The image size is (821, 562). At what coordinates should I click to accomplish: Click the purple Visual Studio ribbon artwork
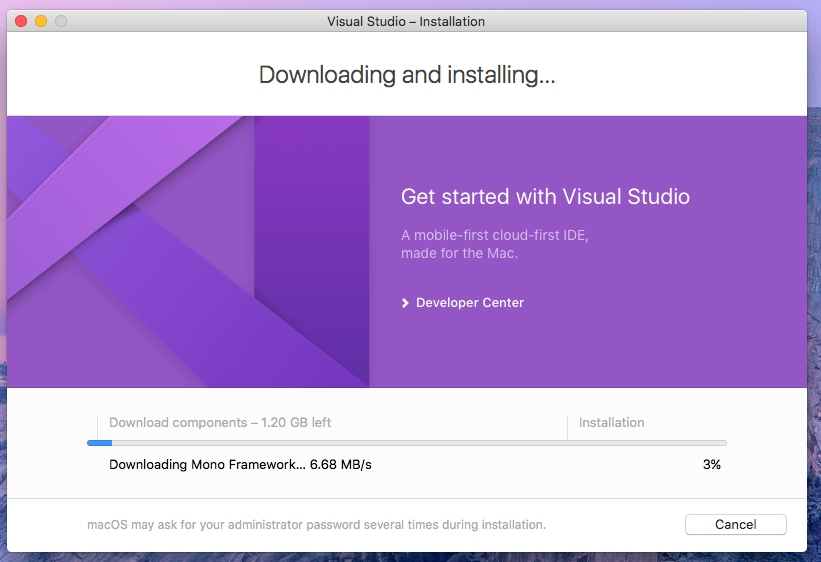pos(187,250)
